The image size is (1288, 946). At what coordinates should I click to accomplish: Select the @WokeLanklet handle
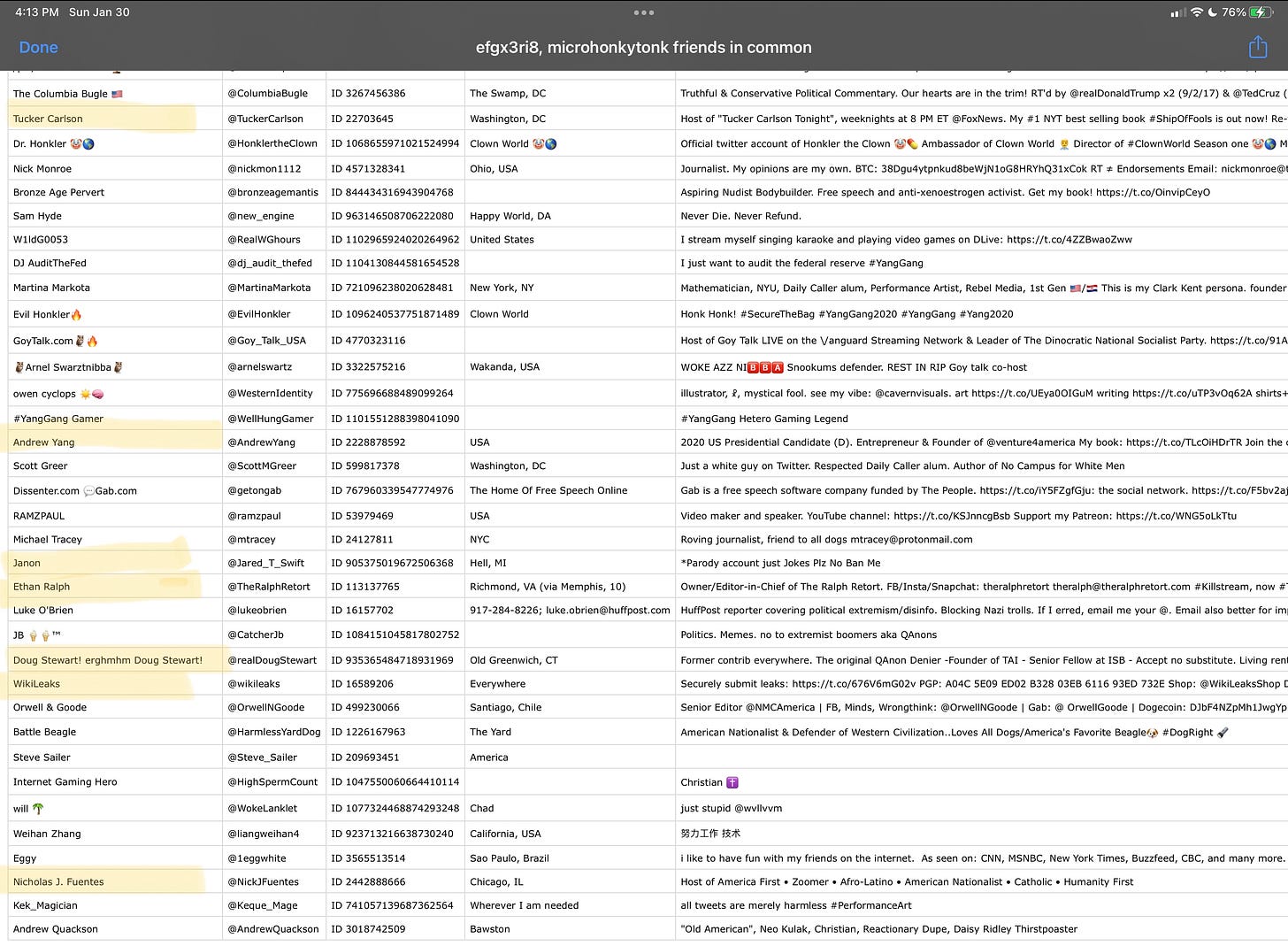pyautogui.click(x=263, y=808)
